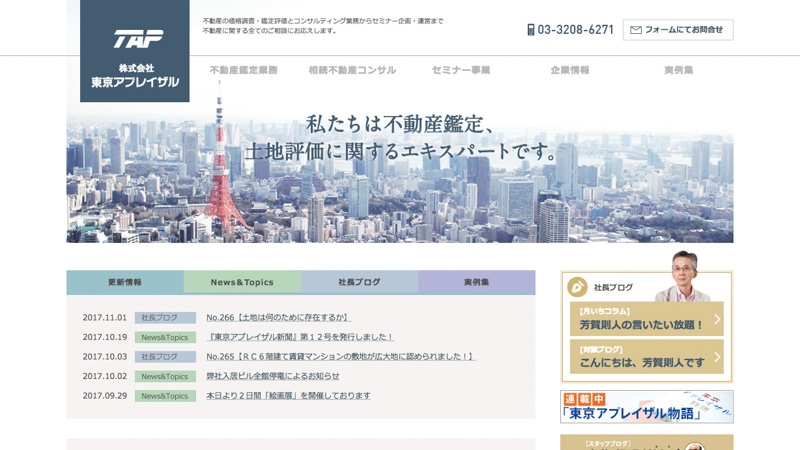Click the arrow on こんにちは、芳賀則人です banner
This screenshot has width=800, height=450.
tap(717, 357)
